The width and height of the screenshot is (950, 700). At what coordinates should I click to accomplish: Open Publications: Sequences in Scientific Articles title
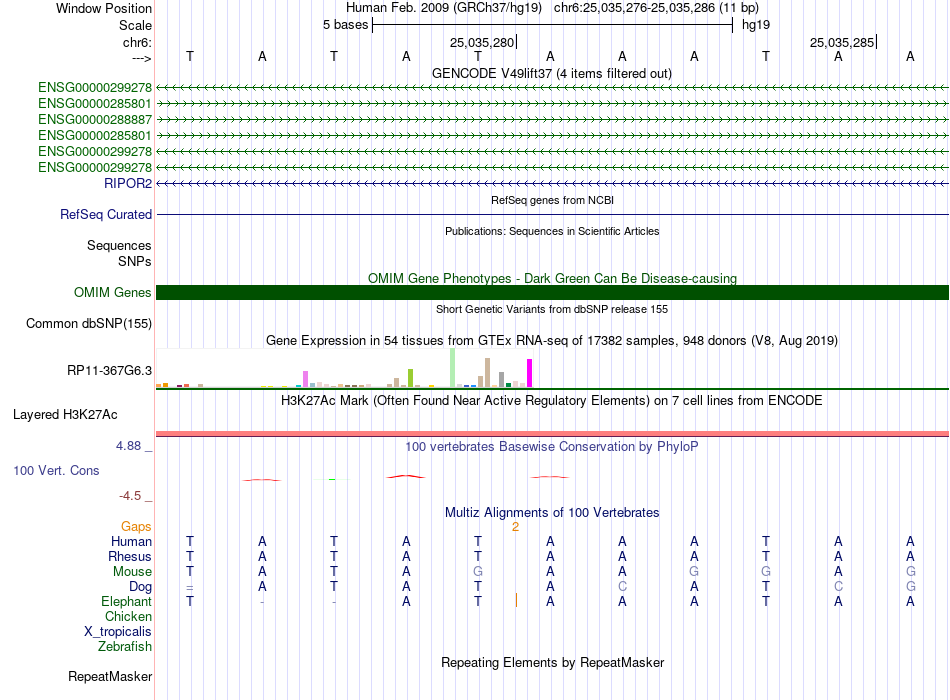click(x=552, y=231)
